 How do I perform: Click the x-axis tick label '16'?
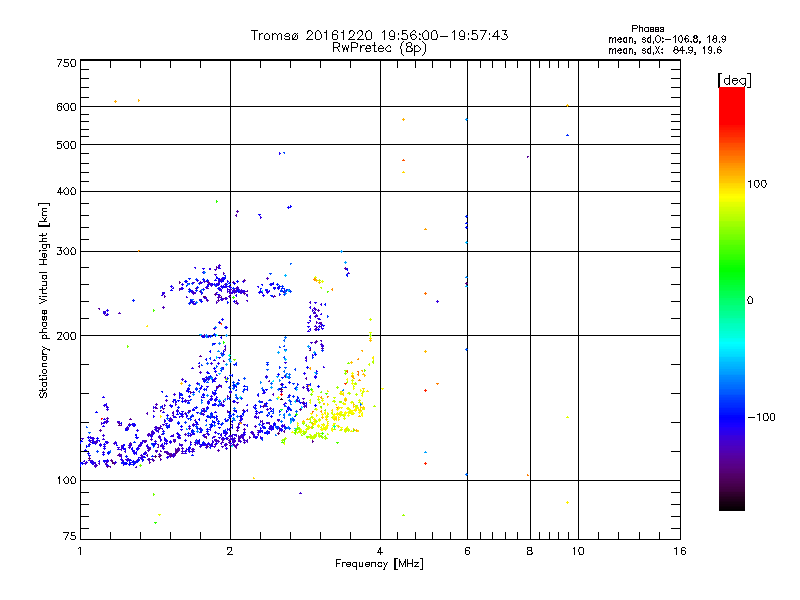(x=680, y=551)
